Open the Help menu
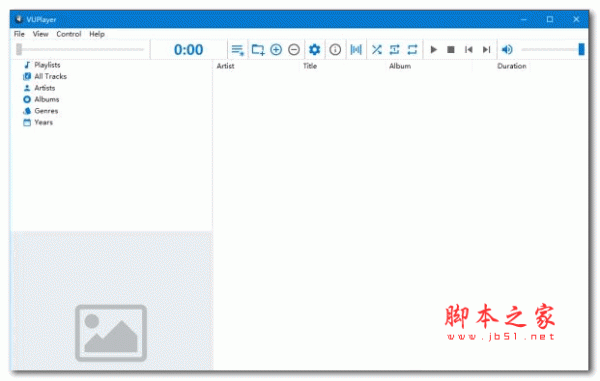Viewport: 600px width, 381px height. [97, 34]
